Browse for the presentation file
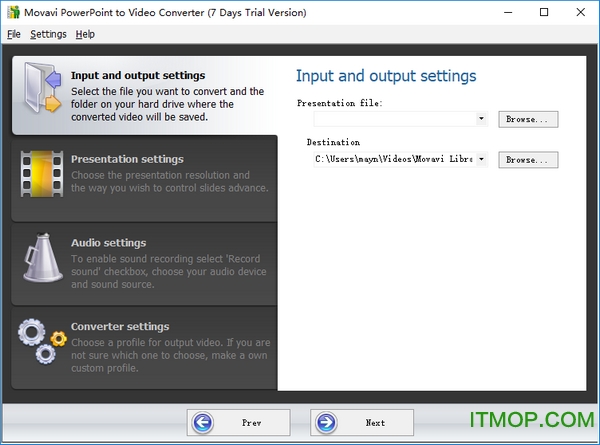The width and height of the screenshot is (600, 445). [527, 119]
